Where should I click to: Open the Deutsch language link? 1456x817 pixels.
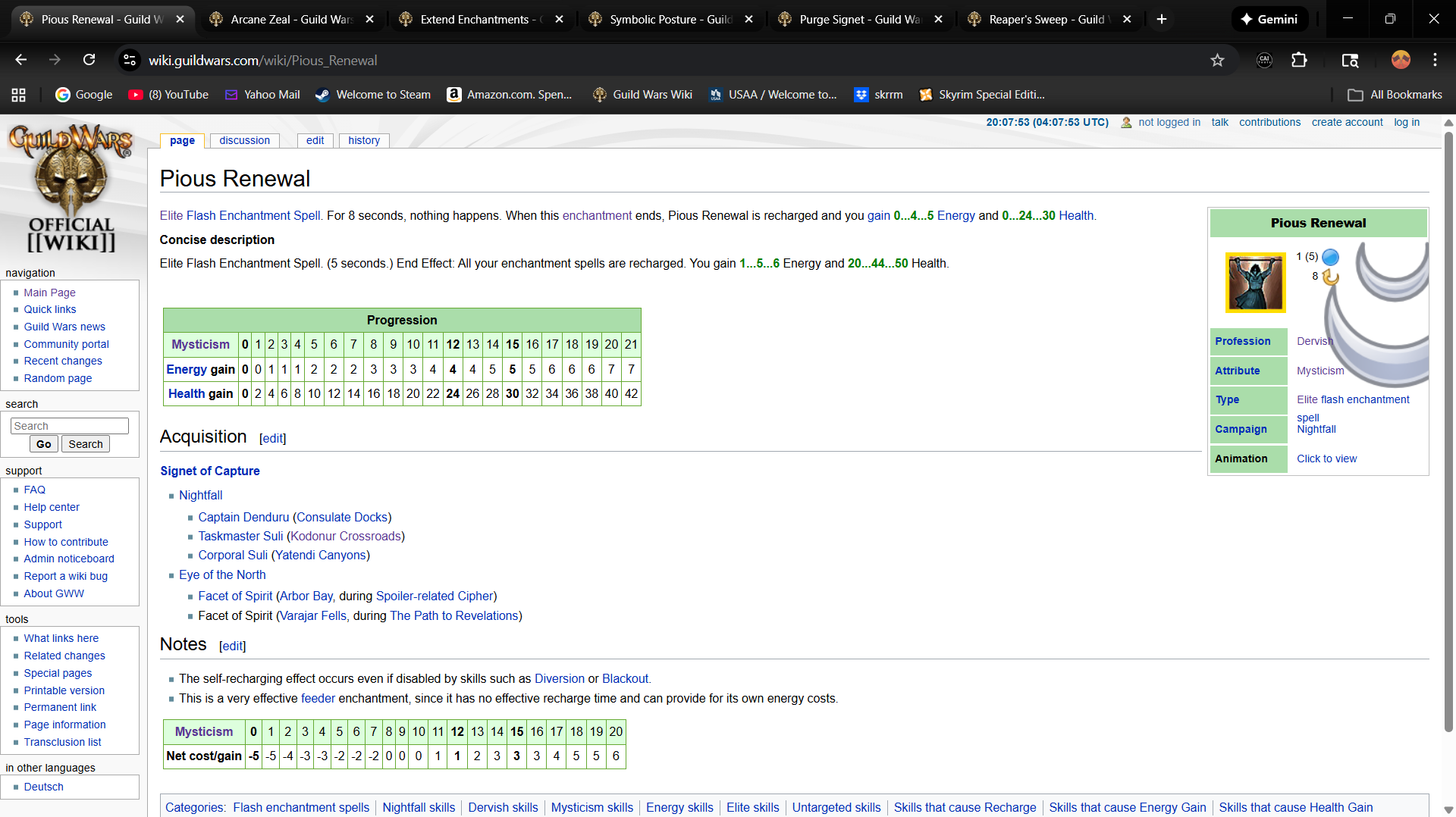(x=43, y=787)
